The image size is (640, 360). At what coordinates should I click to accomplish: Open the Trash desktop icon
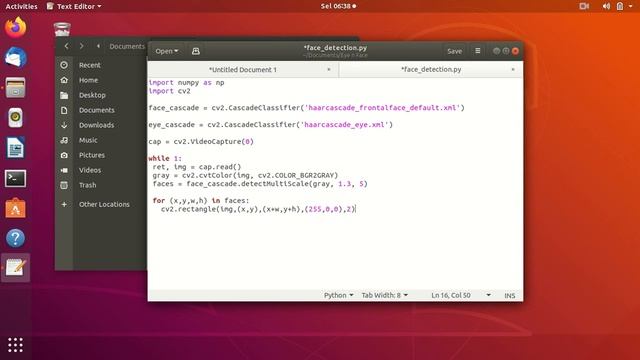click(62, 29)
